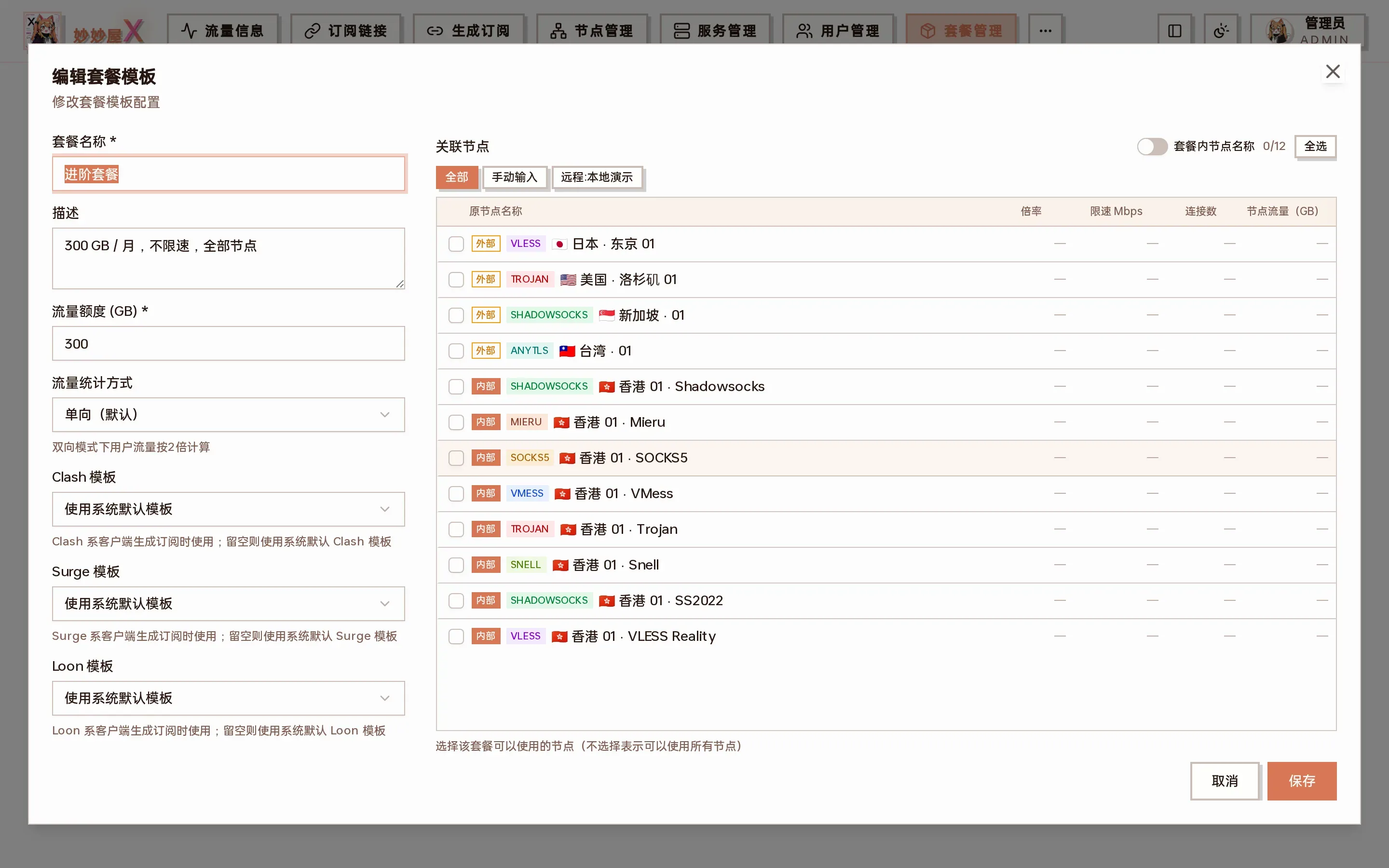Screen dimensions: 1389x868
Task: Select the 新加坡 · 01 node checkbox
Action: pyautogui.click(x=456, y=315)
